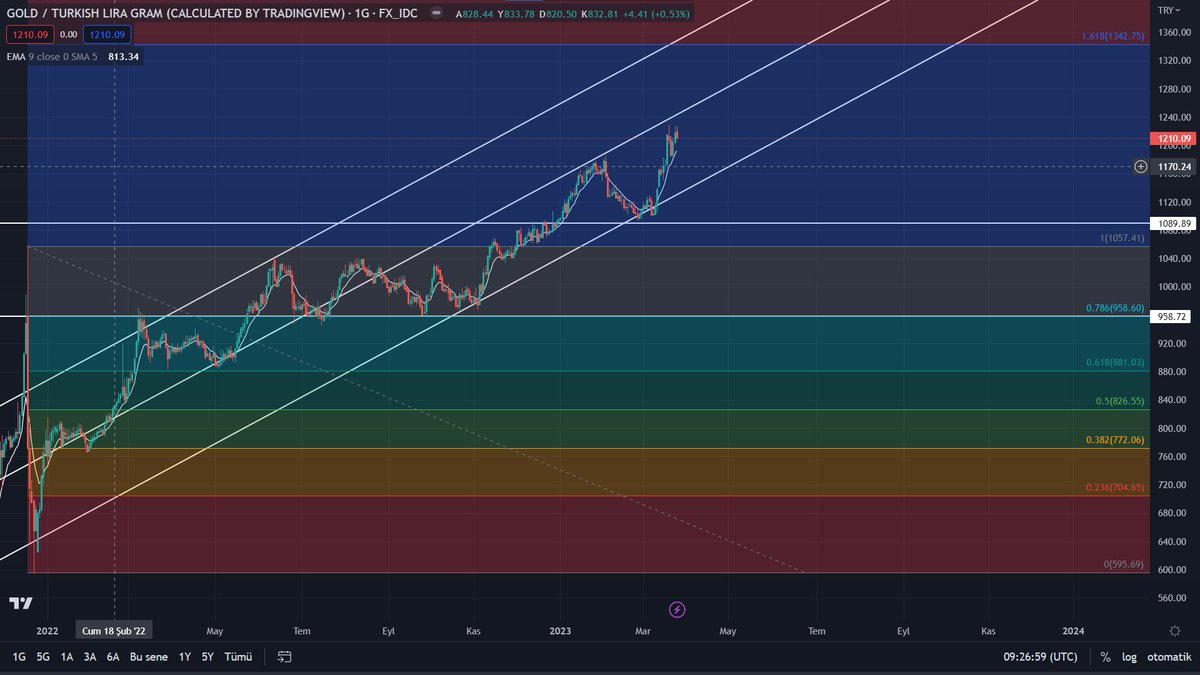Click the 0(595.69) Fibonacci label
This screenshot has width=1200, height=675.
[1125, 565]
